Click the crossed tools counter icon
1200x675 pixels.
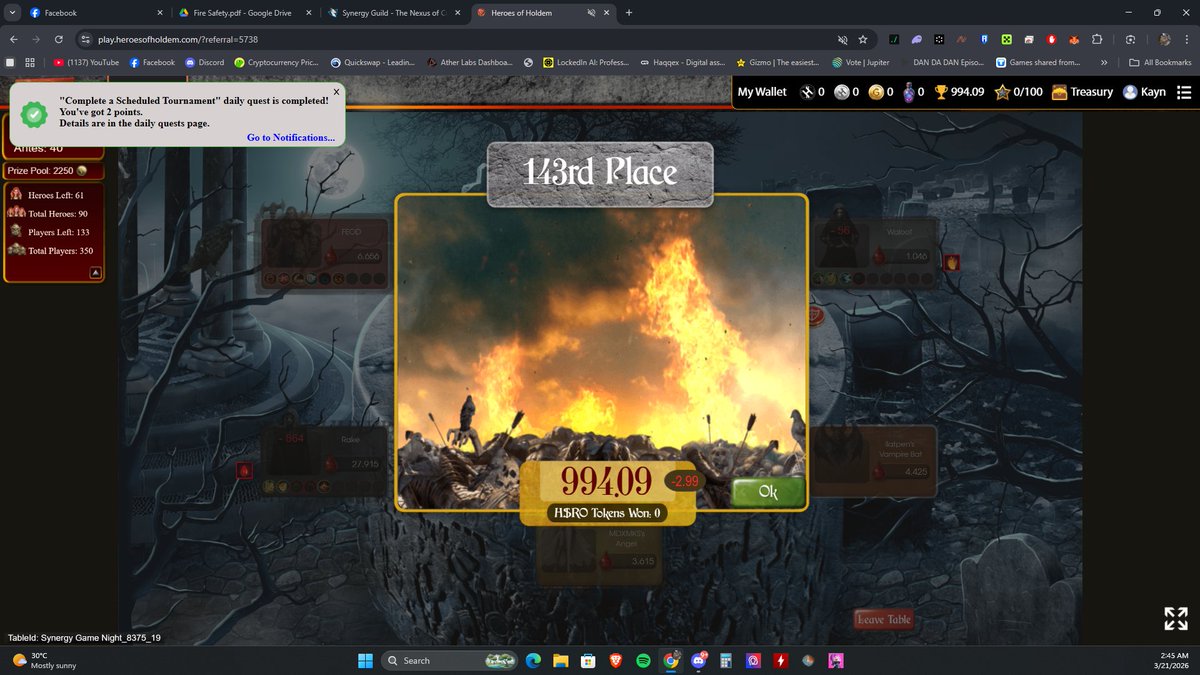808,92
